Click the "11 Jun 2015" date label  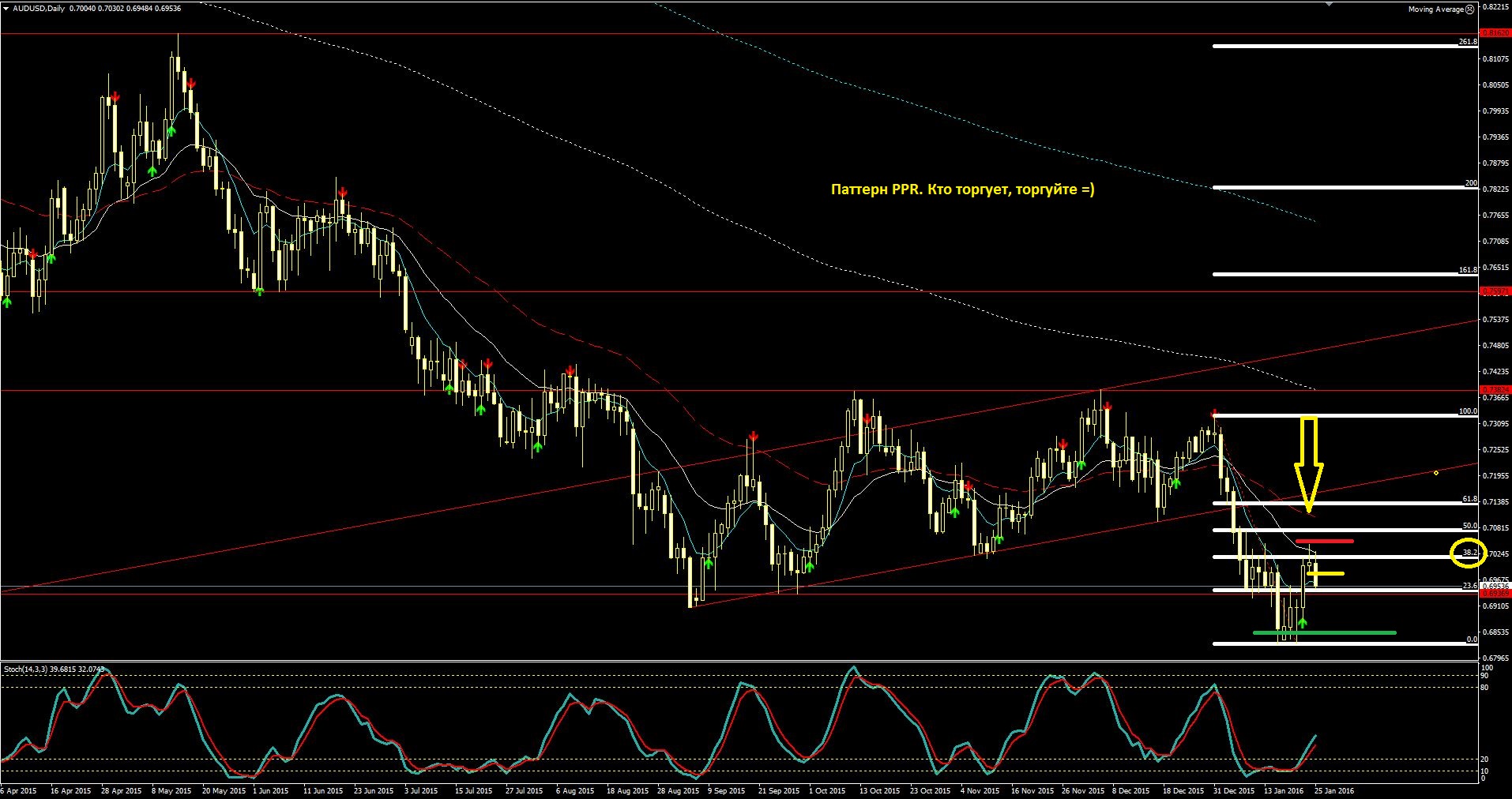(323, 790)
